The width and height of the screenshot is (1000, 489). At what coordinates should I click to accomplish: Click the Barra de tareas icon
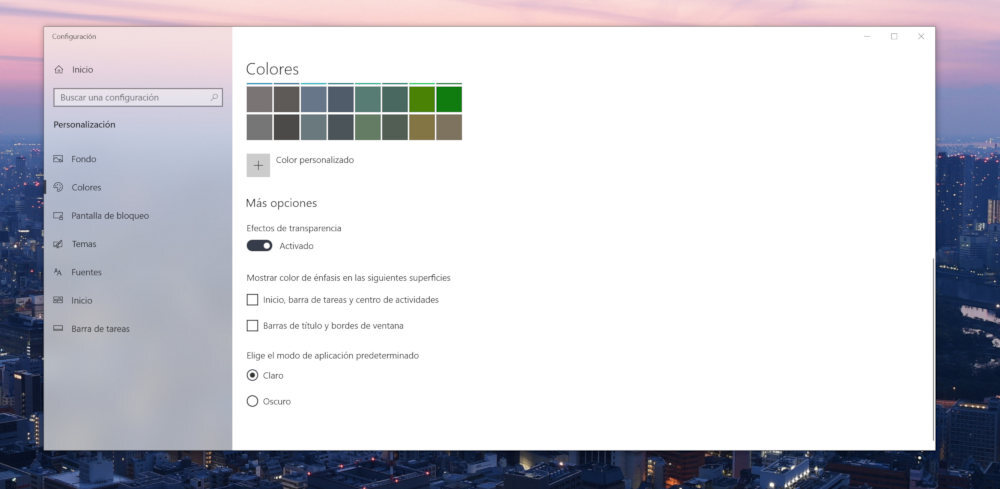point(58,328)
